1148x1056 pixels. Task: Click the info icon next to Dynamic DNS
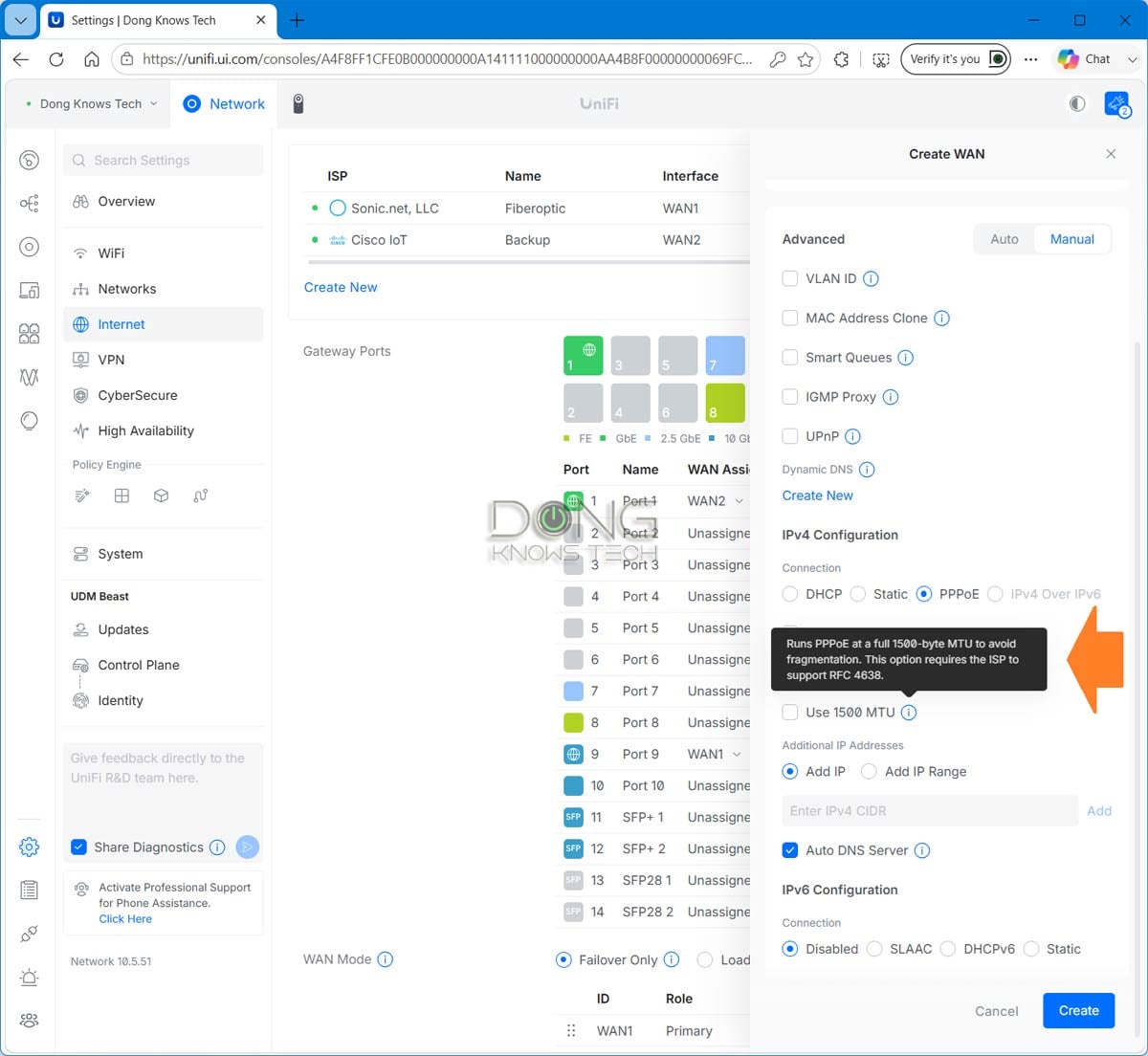click(x=867, y=470)
